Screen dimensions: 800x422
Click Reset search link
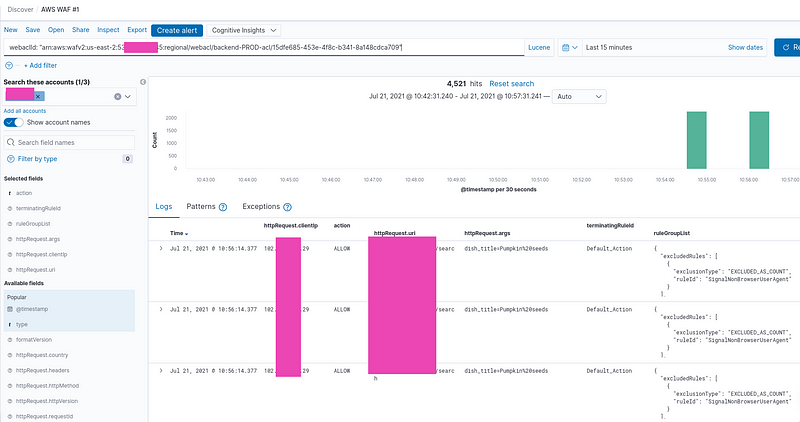512,84
